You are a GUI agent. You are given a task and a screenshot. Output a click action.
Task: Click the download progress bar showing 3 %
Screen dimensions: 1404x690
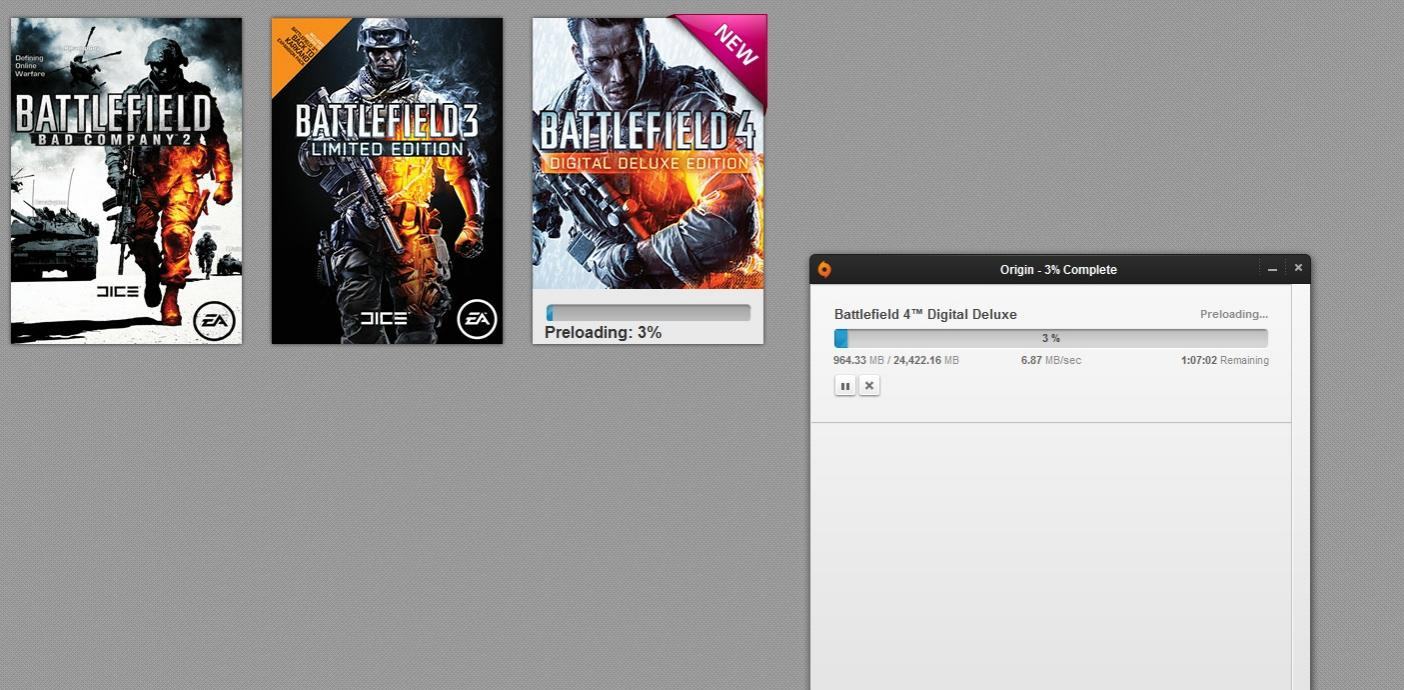(x=1051, y=339)
